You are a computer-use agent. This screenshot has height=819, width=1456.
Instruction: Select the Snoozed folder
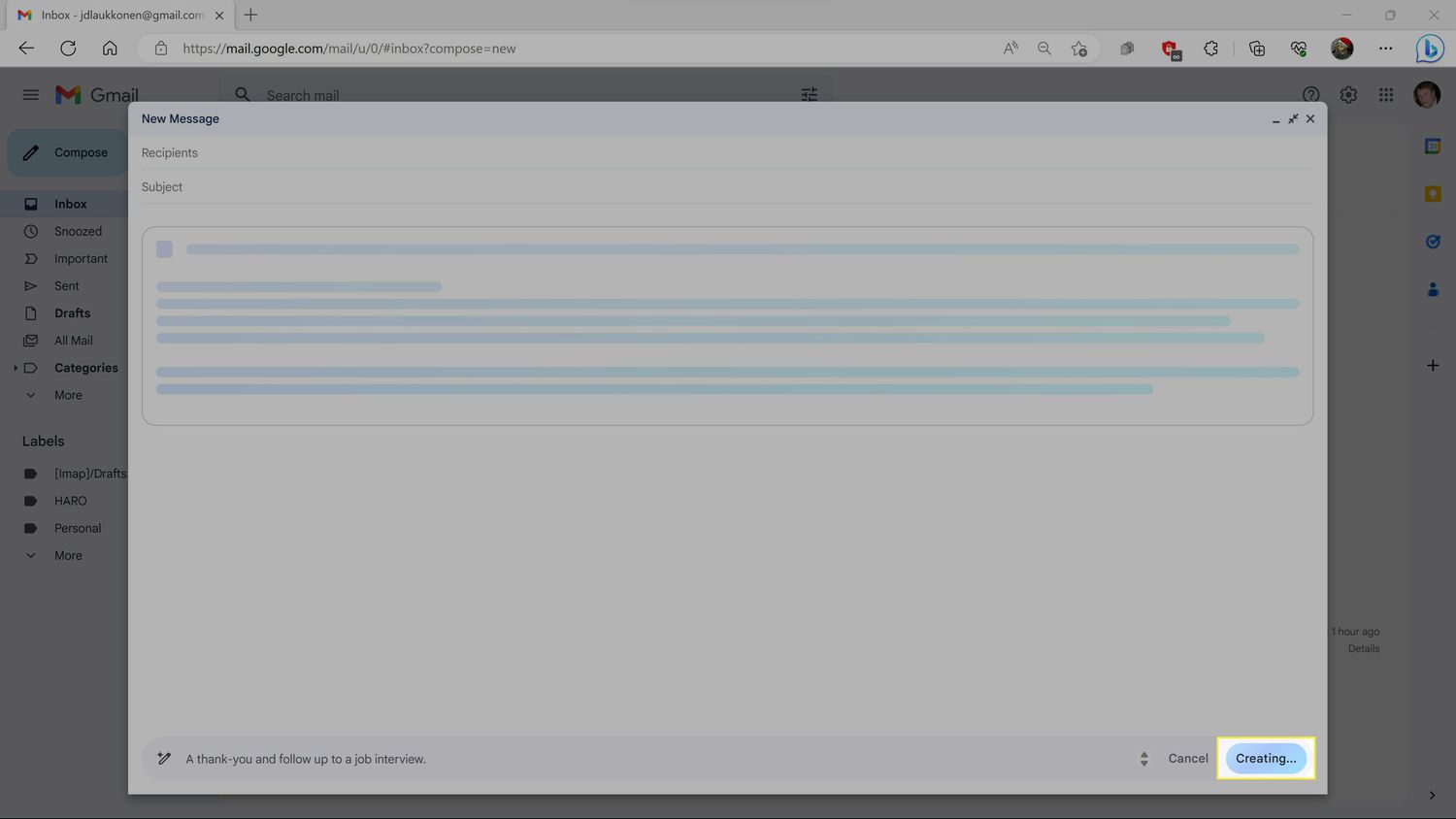pos(78,232)
